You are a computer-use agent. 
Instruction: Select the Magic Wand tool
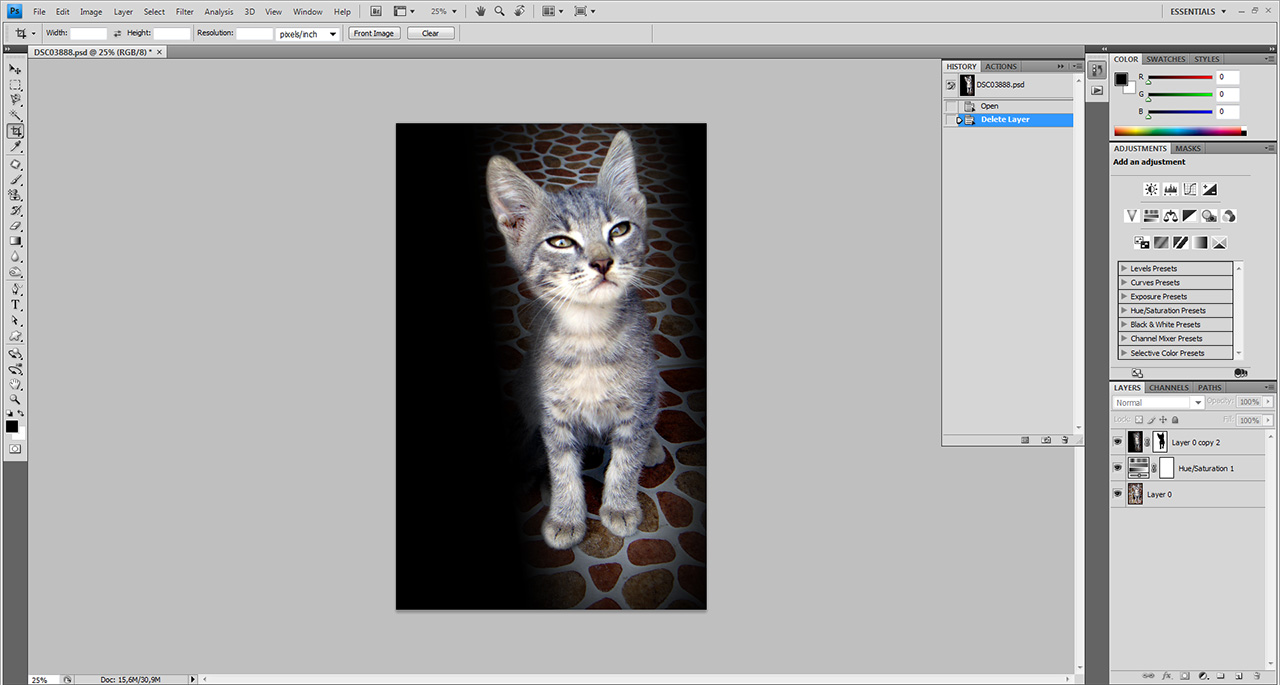coord(16,116)
